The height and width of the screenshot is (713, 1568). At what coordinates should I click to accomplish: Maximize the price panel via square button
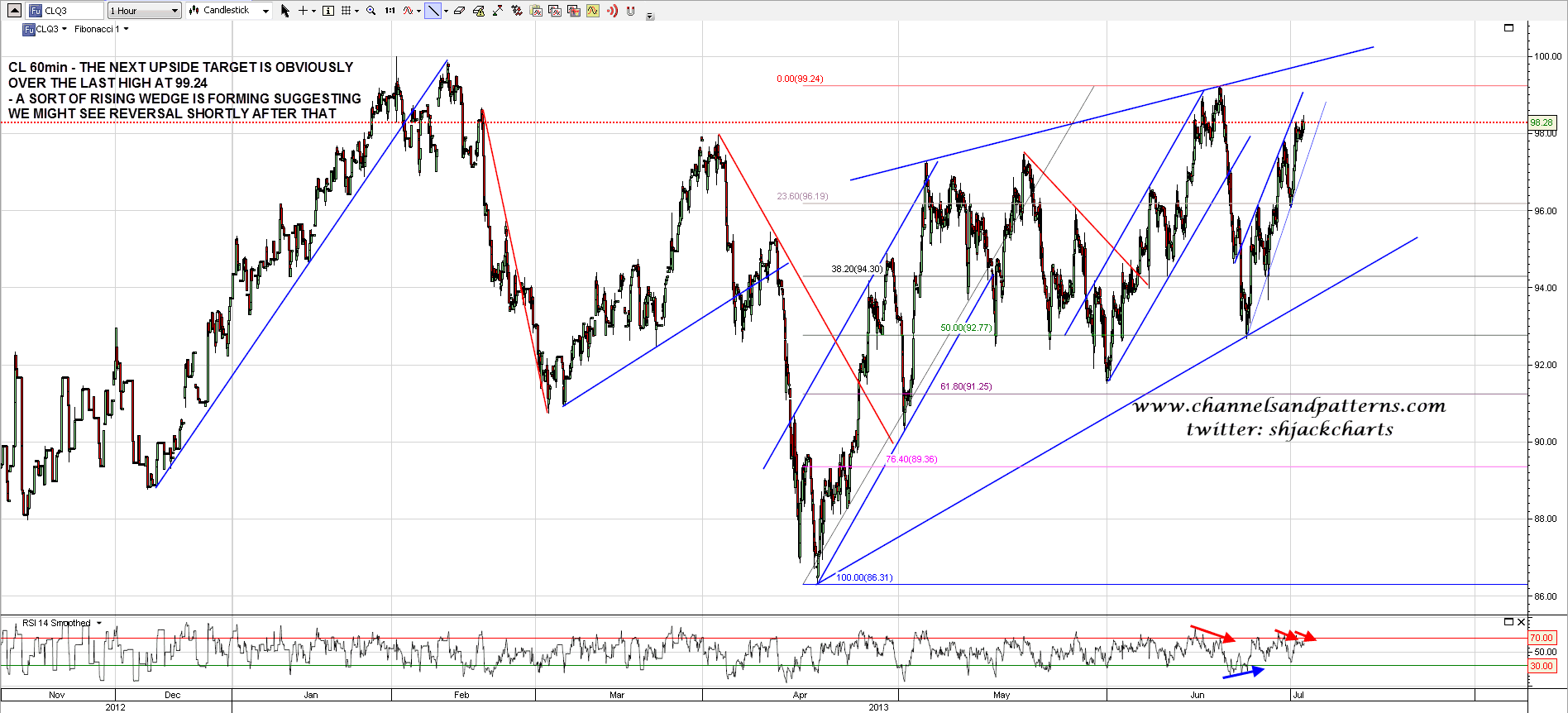click(1508, 28)
